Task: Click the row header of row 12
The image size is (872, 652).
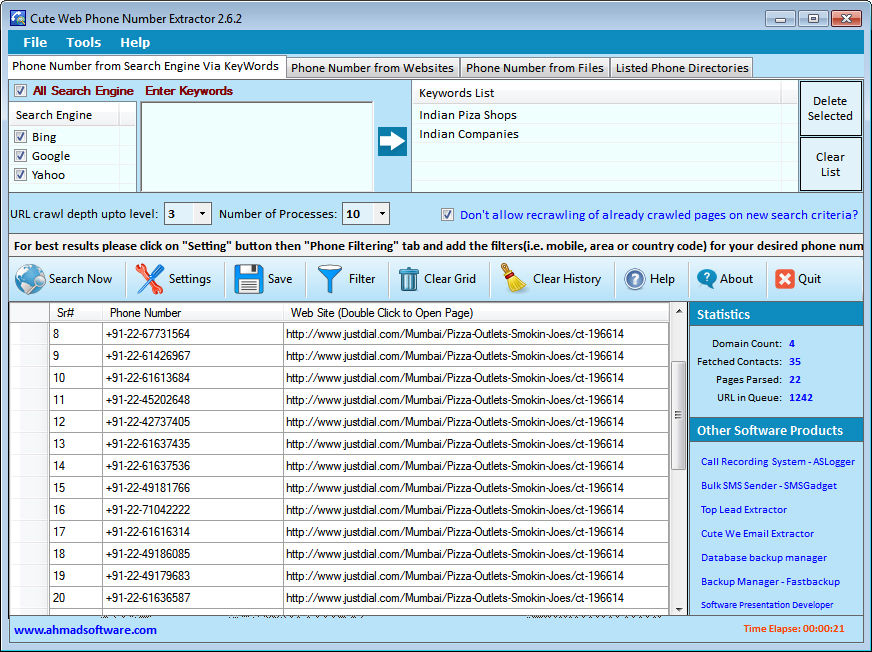Action: (x=29, y=422)
